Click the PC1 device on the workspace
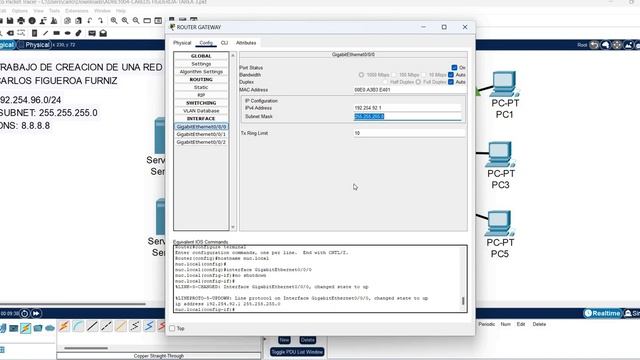 (x=504, y=84)
